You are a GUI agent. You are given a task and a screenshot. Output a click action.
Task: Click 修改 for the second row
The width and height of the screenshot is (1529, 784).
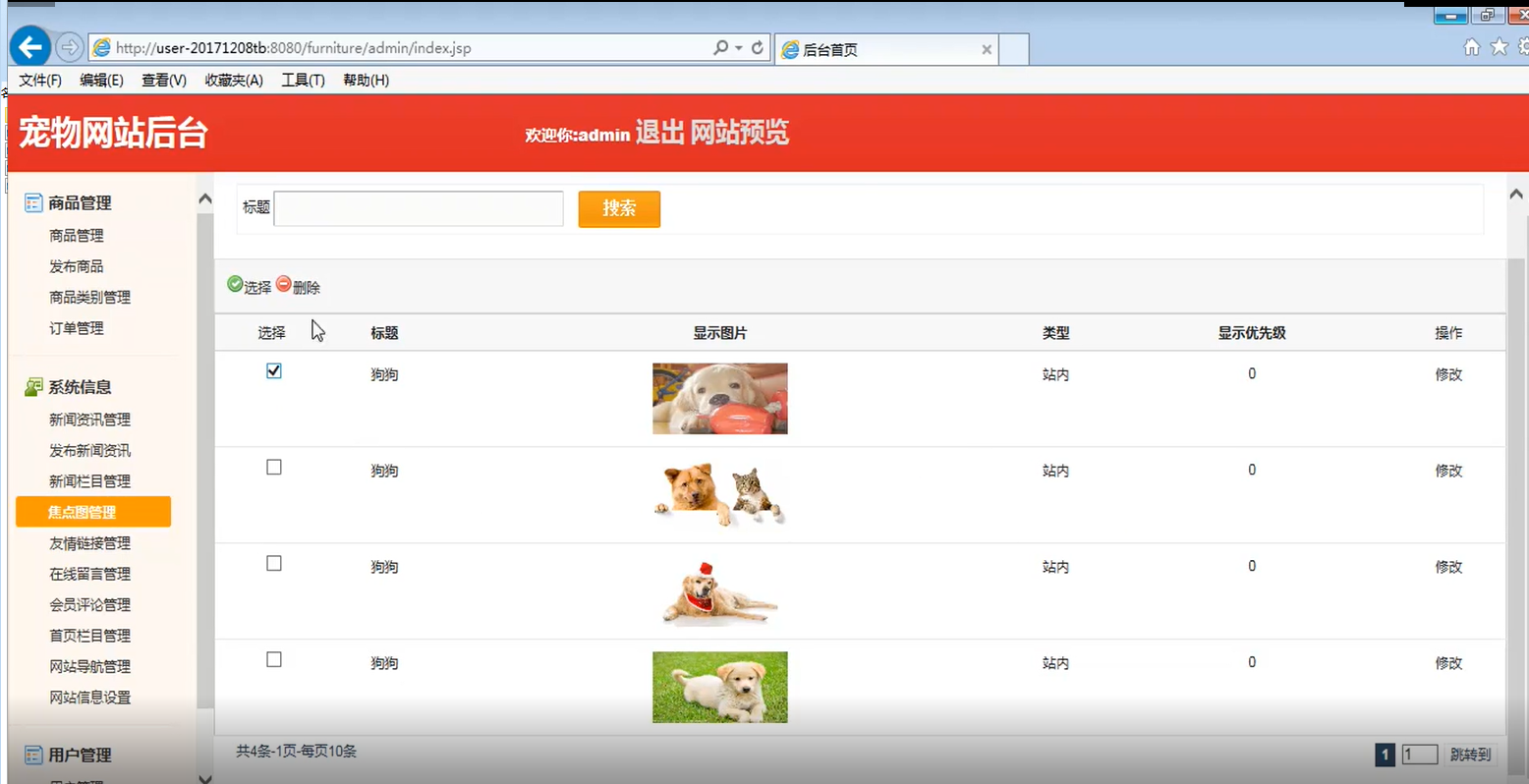pyautogui.click(x=1448, y=471)
